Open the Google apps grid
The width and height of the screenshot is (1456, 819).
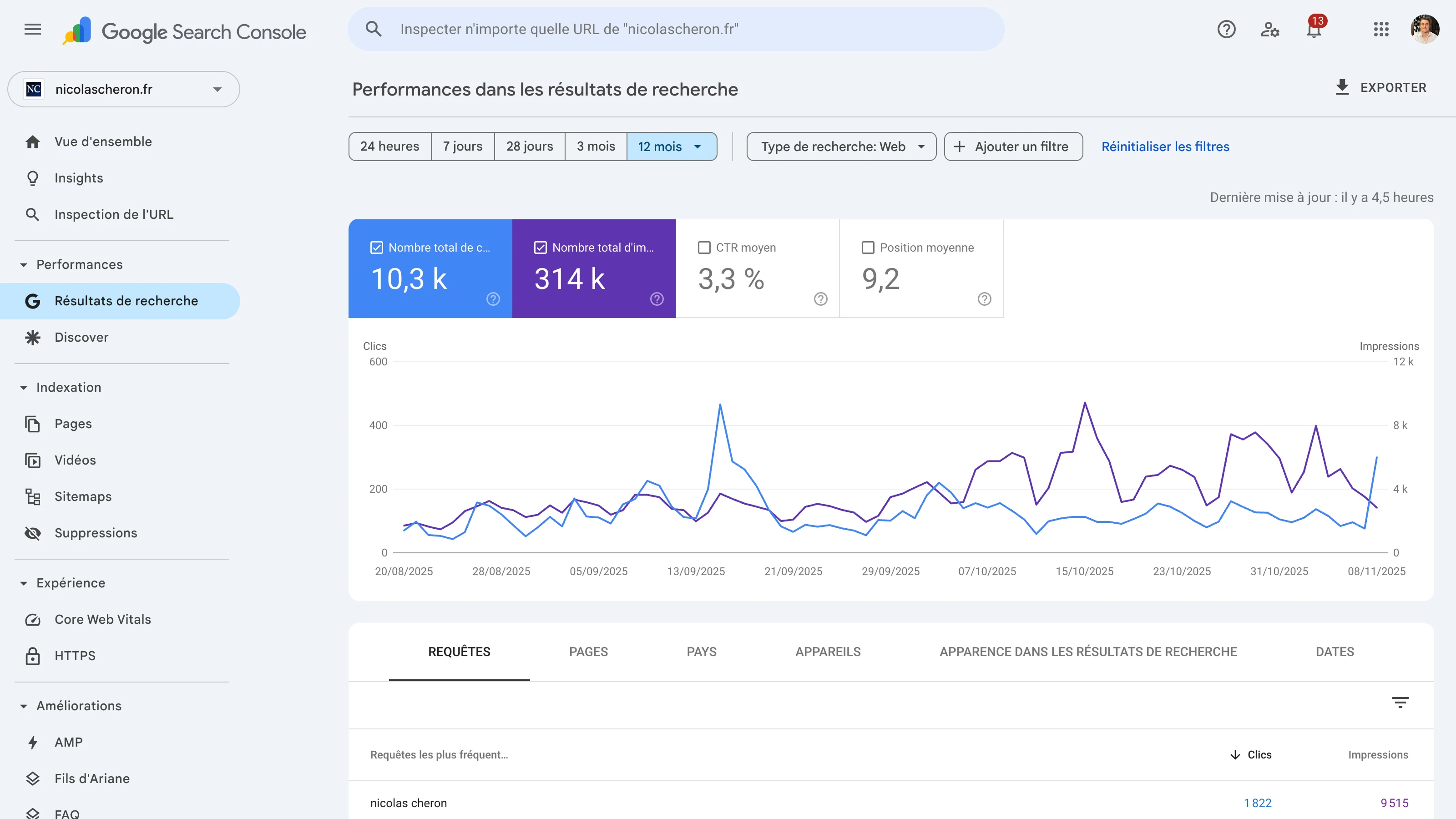click(1381, 30)
